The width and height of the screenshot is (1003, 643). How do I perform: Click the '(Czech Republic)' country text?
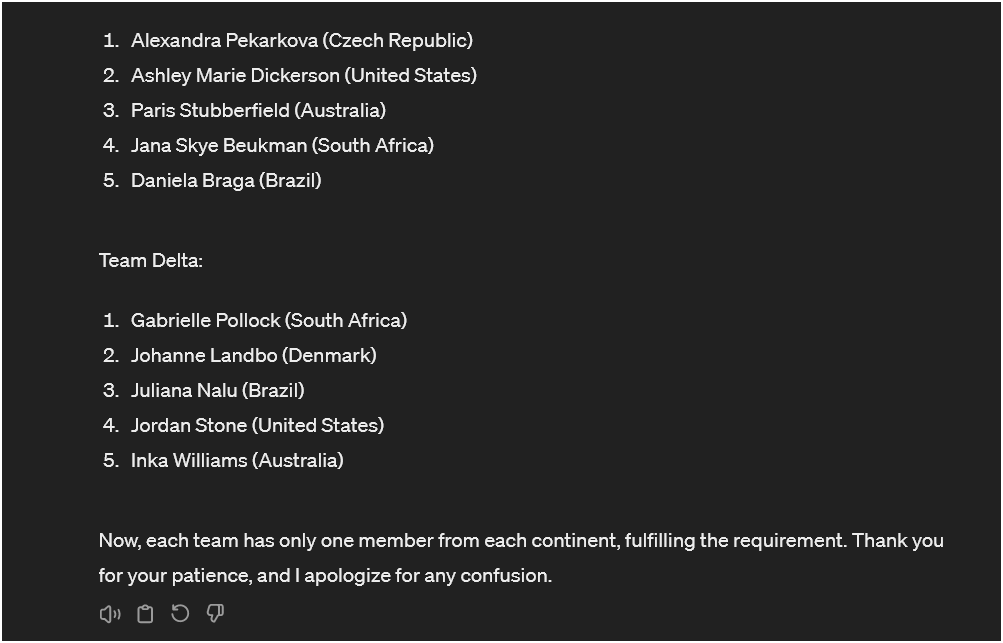point(398,40)
